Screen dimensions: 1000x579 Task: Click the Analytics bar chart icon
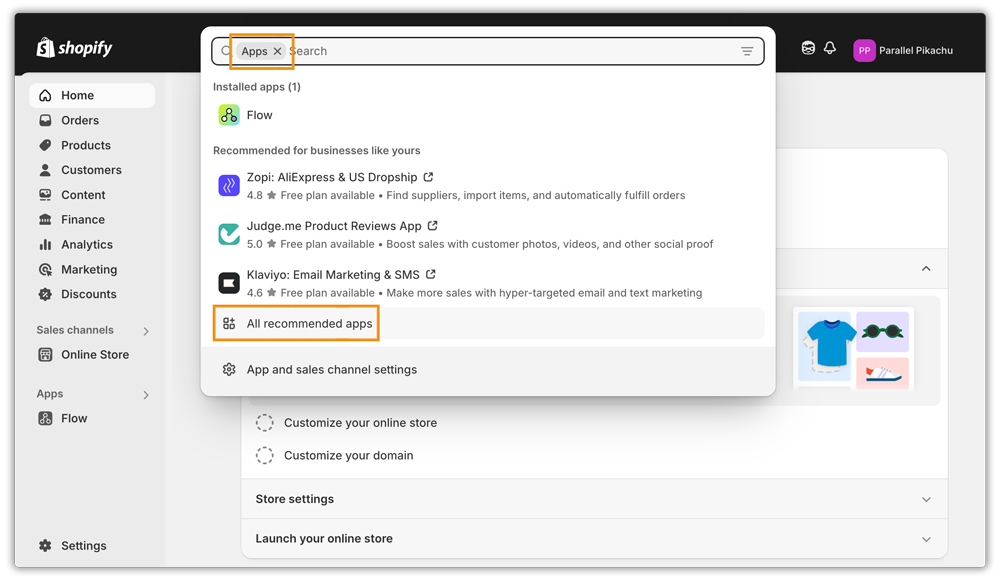[x=45, y=245]
